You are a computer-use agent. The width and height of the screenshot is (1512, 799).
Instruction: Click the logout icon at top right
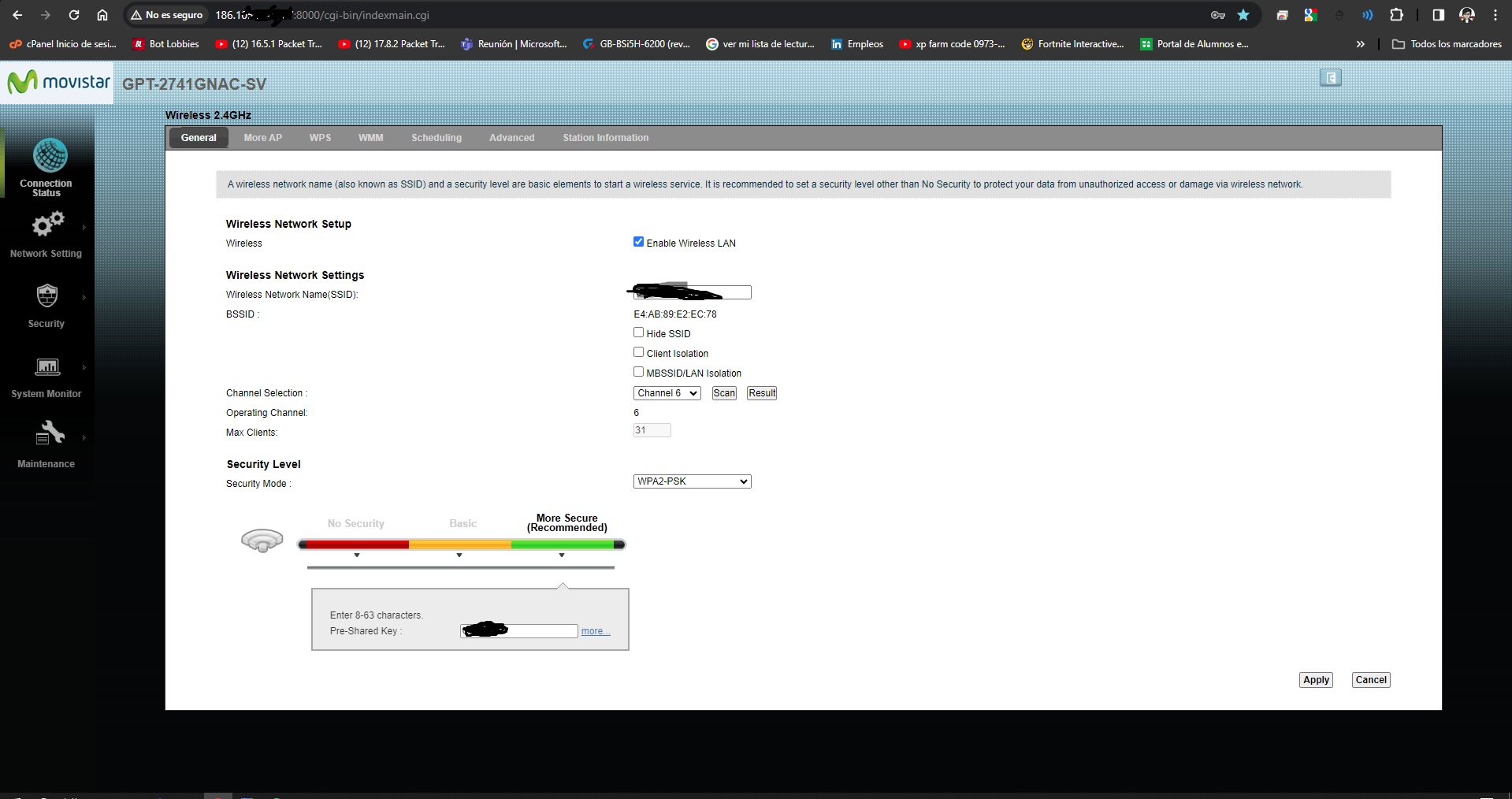click(x=1330, y=78)
